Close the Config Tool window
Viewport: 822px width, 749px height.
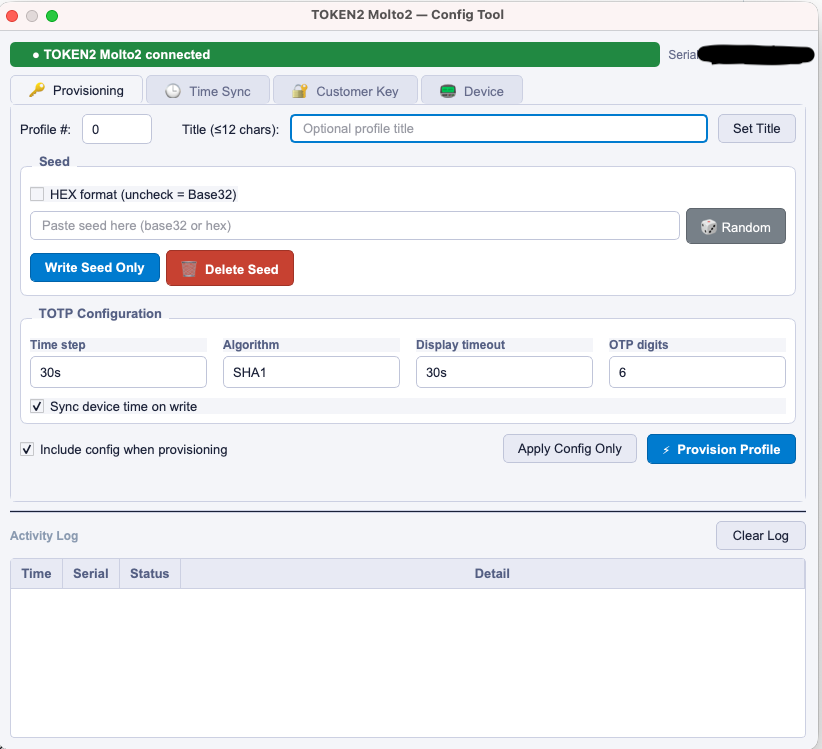pyautogui.click(x=12, y=16)
